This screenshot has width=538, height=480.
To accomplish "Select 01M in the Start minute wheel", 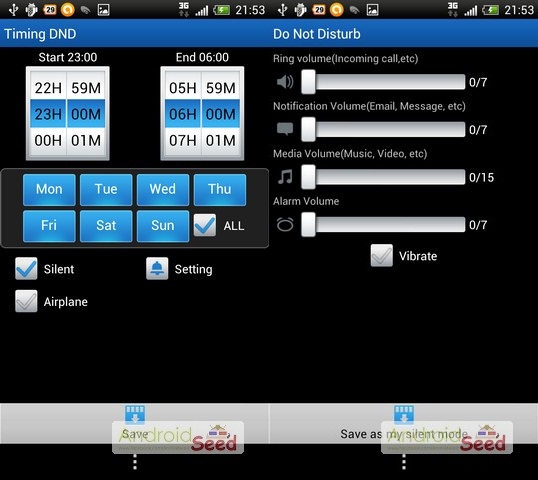I will point(86,140).
